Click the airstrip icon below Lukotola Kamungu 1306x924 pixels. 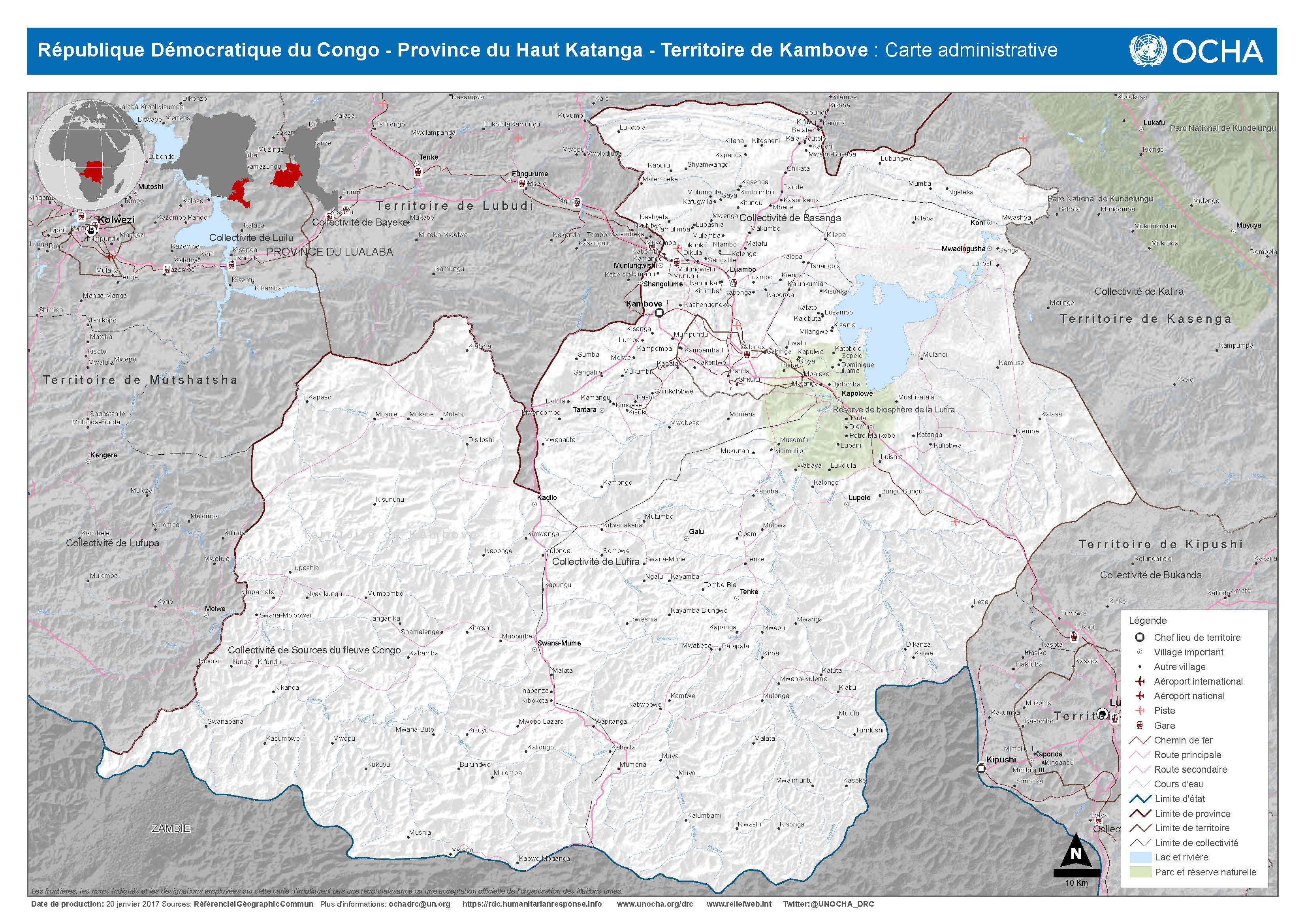click(518, 138)
